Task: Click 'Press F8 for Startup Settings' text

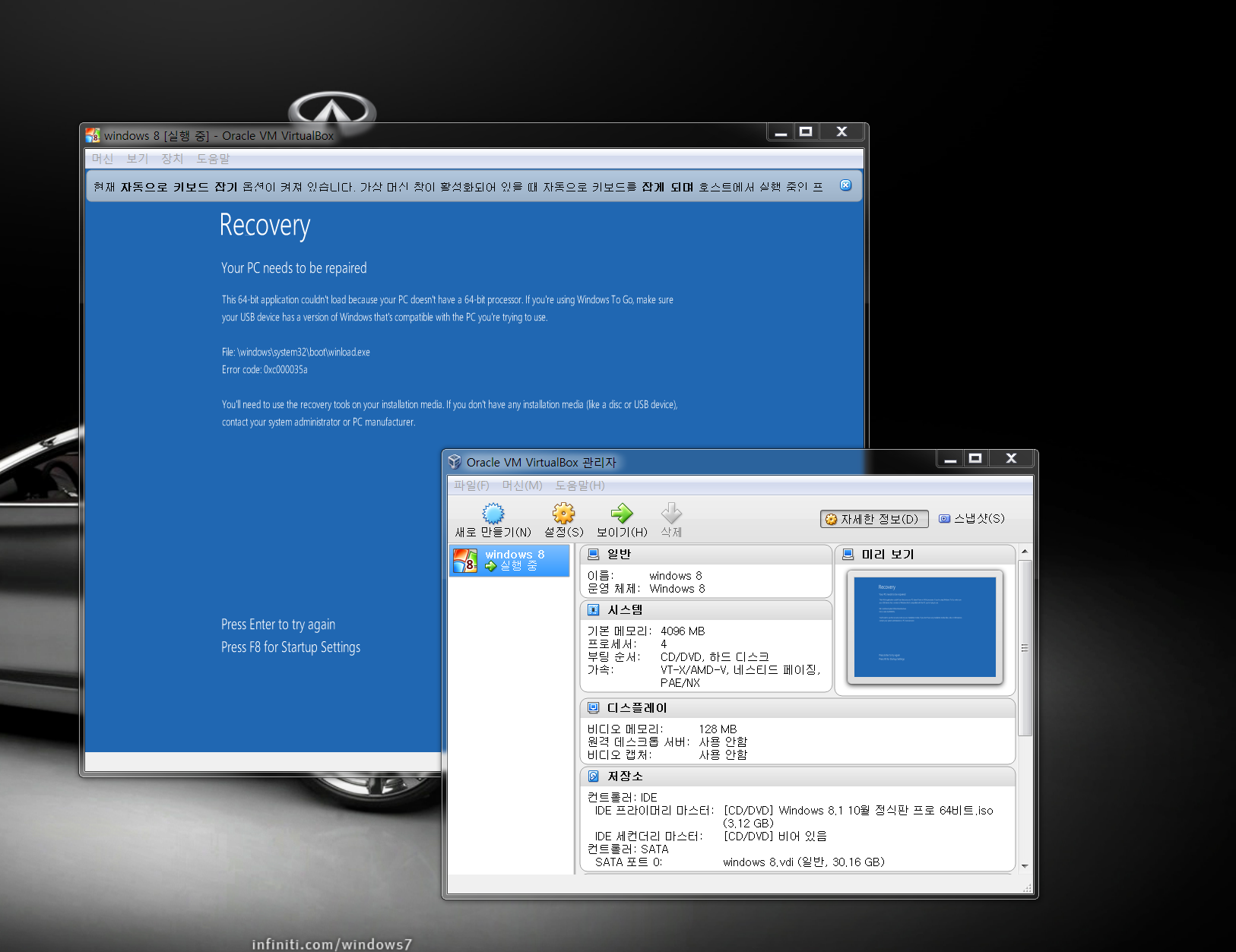Action: (x=290, y=647)
